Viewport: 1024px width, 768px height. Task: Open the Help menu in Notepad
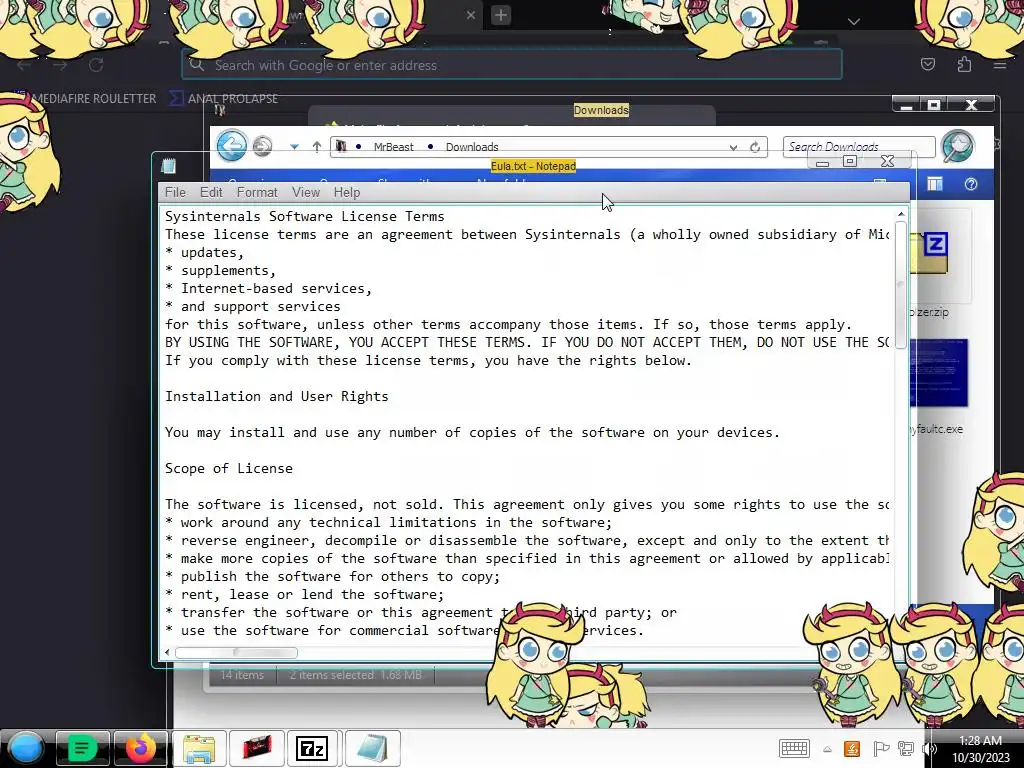pos(347,192)
